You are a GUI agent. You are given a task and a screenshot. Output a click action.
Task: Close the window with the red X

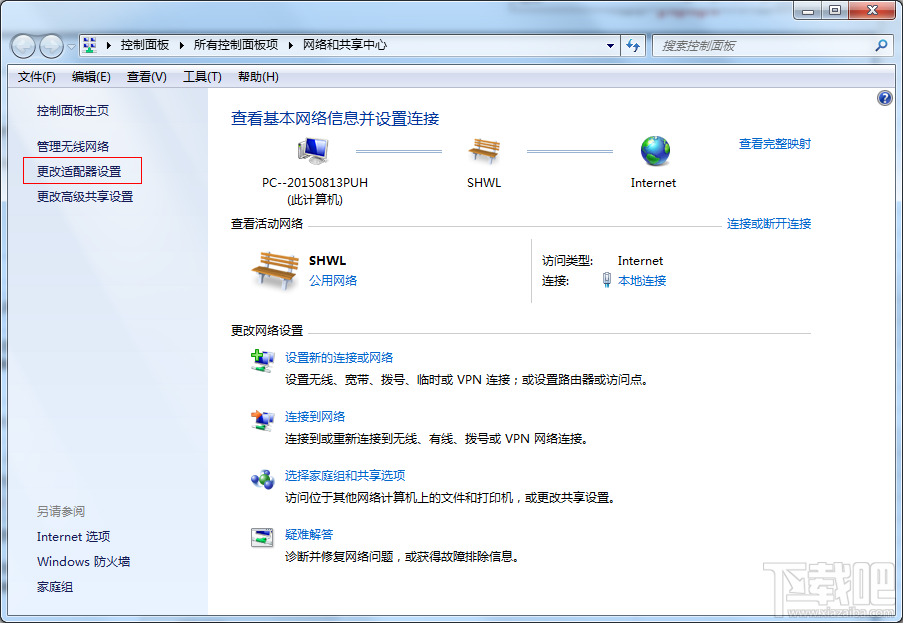(x=872, y=10)
